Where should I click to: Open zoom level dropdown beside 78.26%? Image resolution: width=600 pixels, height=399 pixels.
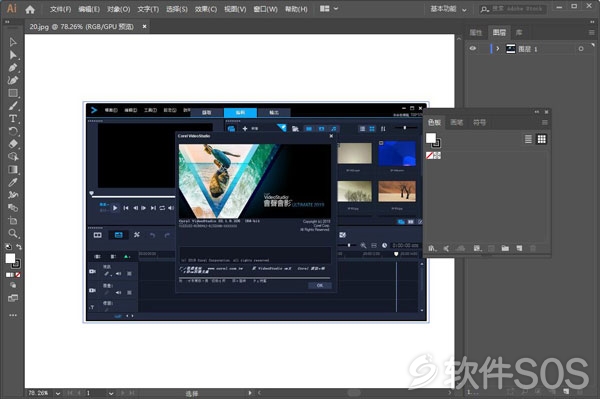coord(58,393)
